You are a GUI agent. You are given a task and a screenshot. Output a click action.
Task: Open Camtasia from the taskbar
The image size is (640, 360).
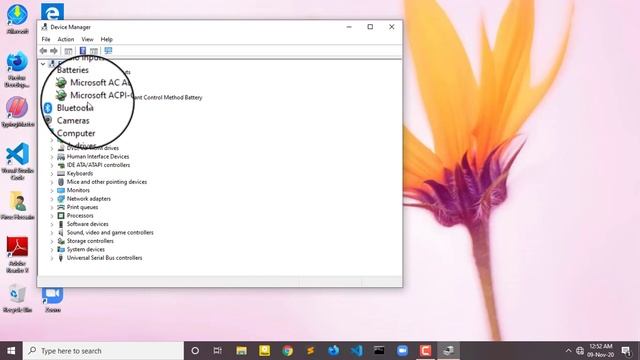click(x=425, y=351)
